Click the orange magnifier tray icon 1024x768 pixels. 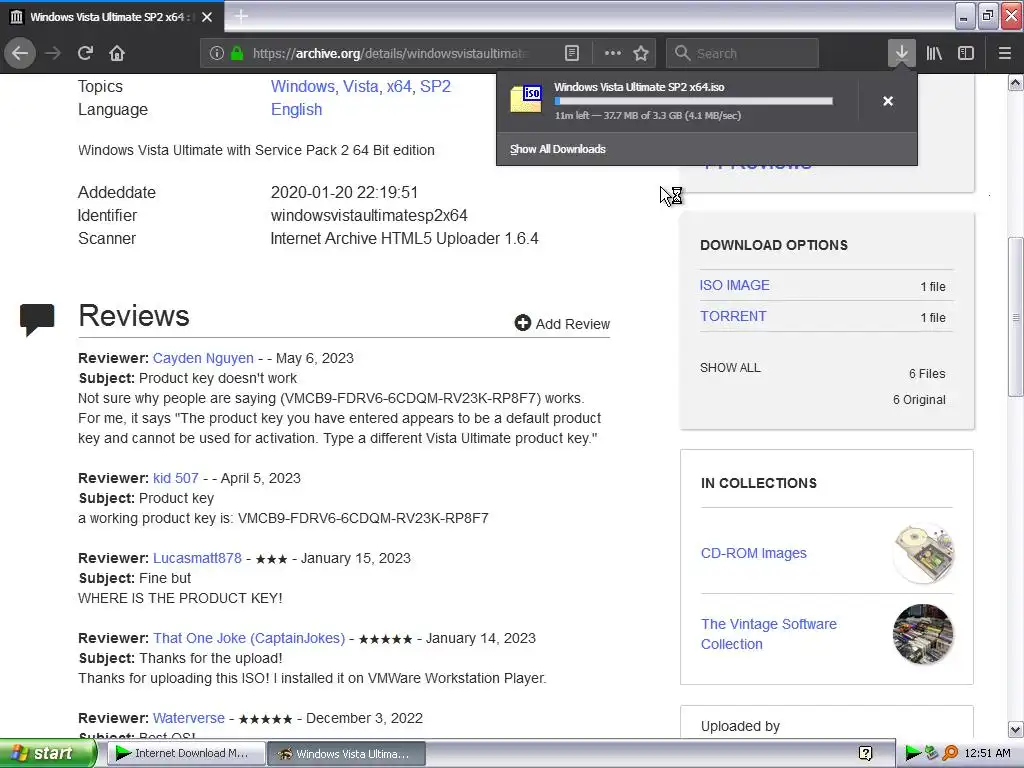[950, 754]
